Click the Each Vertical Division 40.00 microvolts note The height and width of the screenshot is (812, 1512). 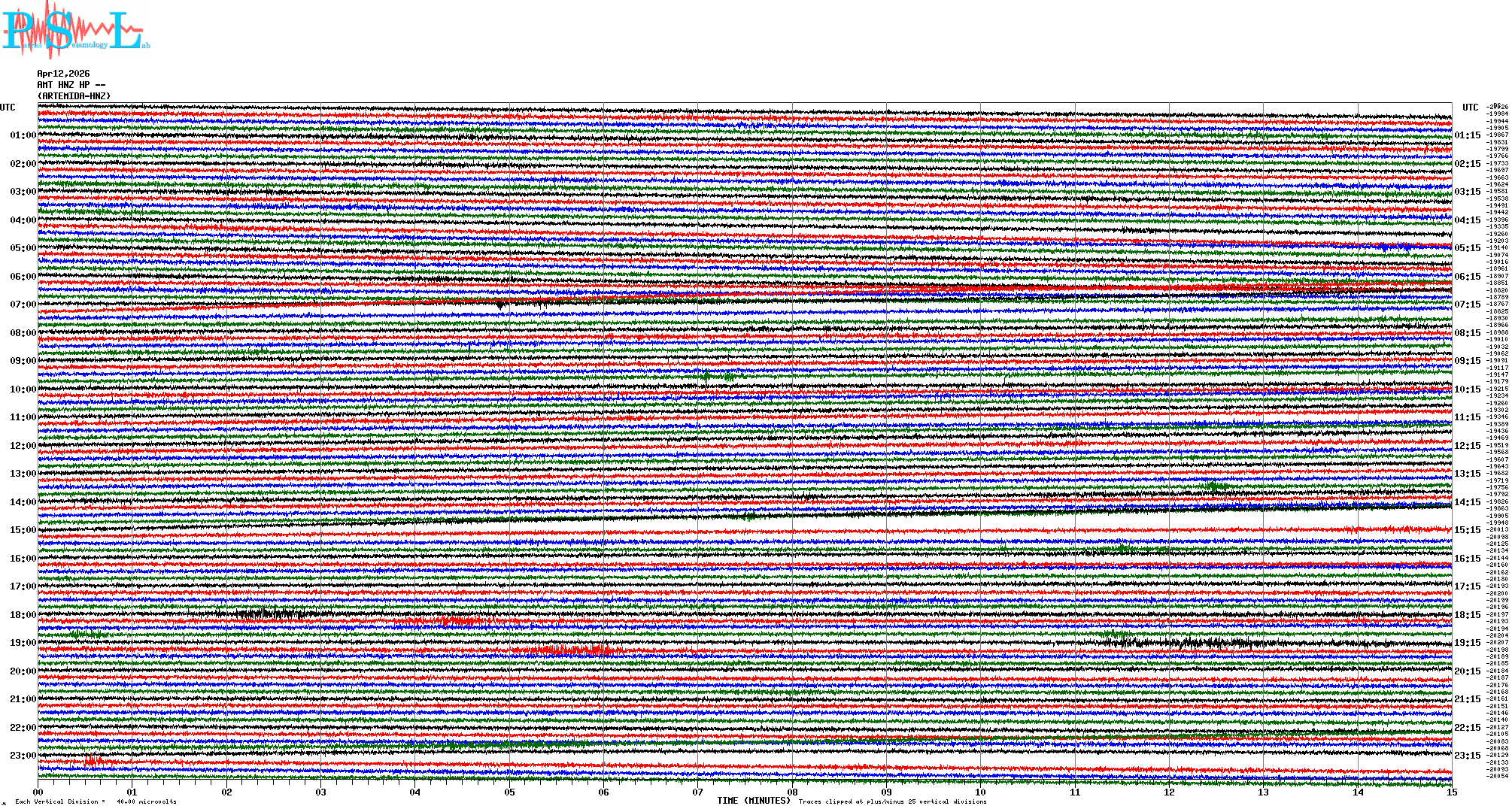coord(96,801)
